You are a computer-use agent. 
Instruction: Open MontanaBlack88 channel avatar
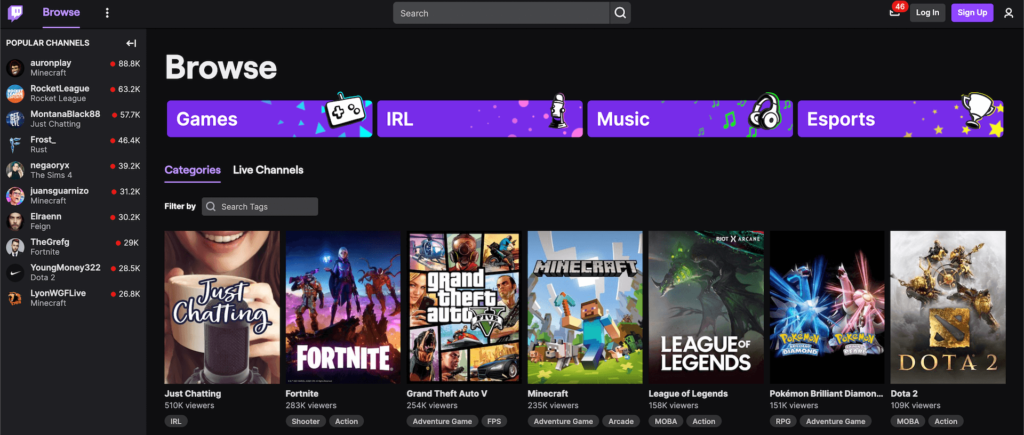(x=15, y=119)
